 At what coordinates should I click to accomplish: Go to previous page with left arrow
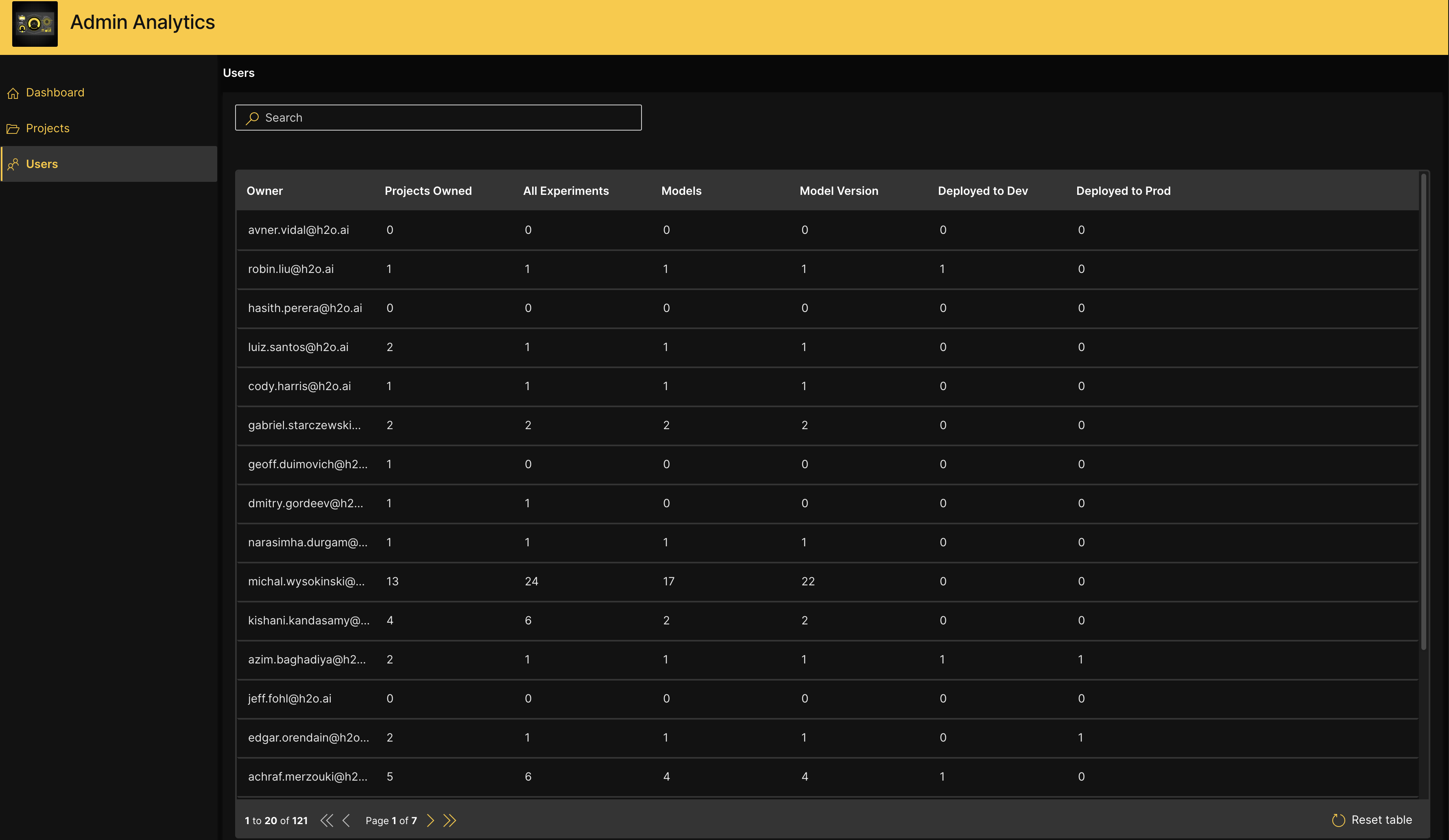click(347, 820)
